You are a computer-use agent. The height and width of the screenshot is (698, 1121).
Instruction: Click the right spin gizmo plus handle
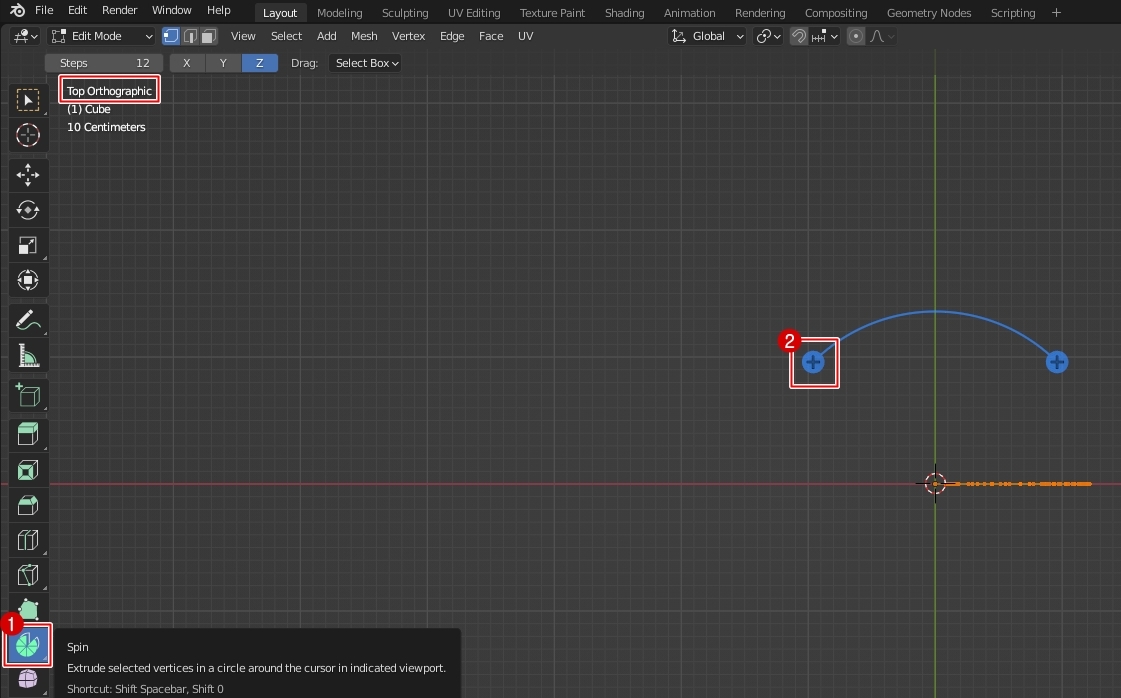(x=1057, y=362)
